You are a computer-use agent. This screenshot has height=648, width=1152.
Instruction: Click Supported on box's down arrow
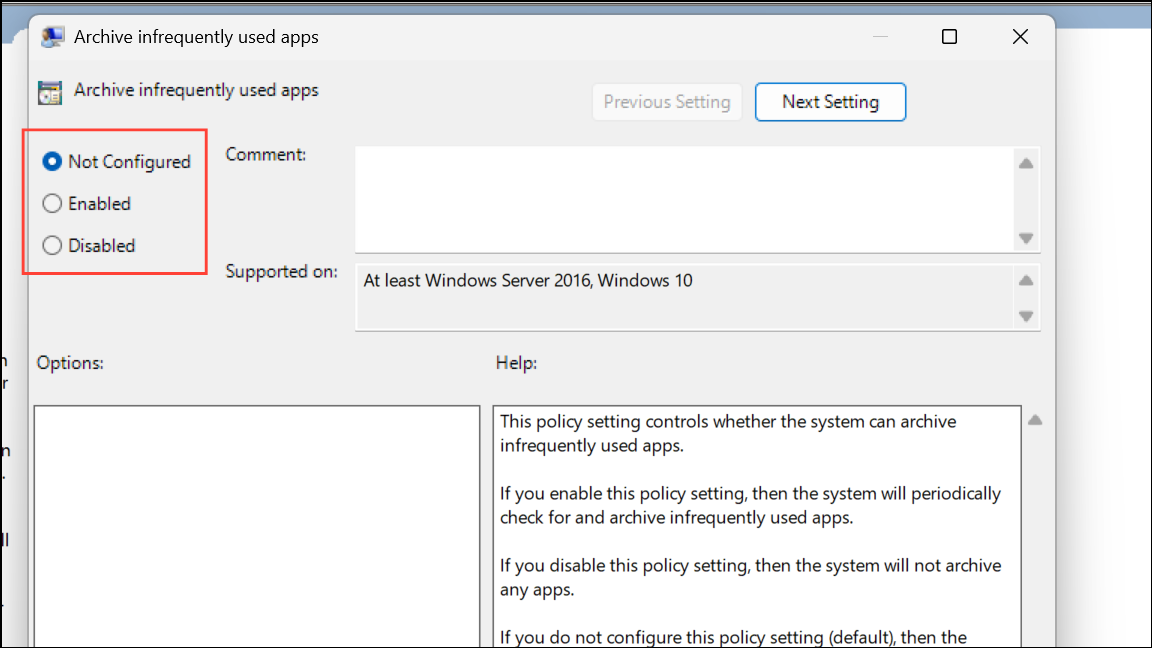1025,316
